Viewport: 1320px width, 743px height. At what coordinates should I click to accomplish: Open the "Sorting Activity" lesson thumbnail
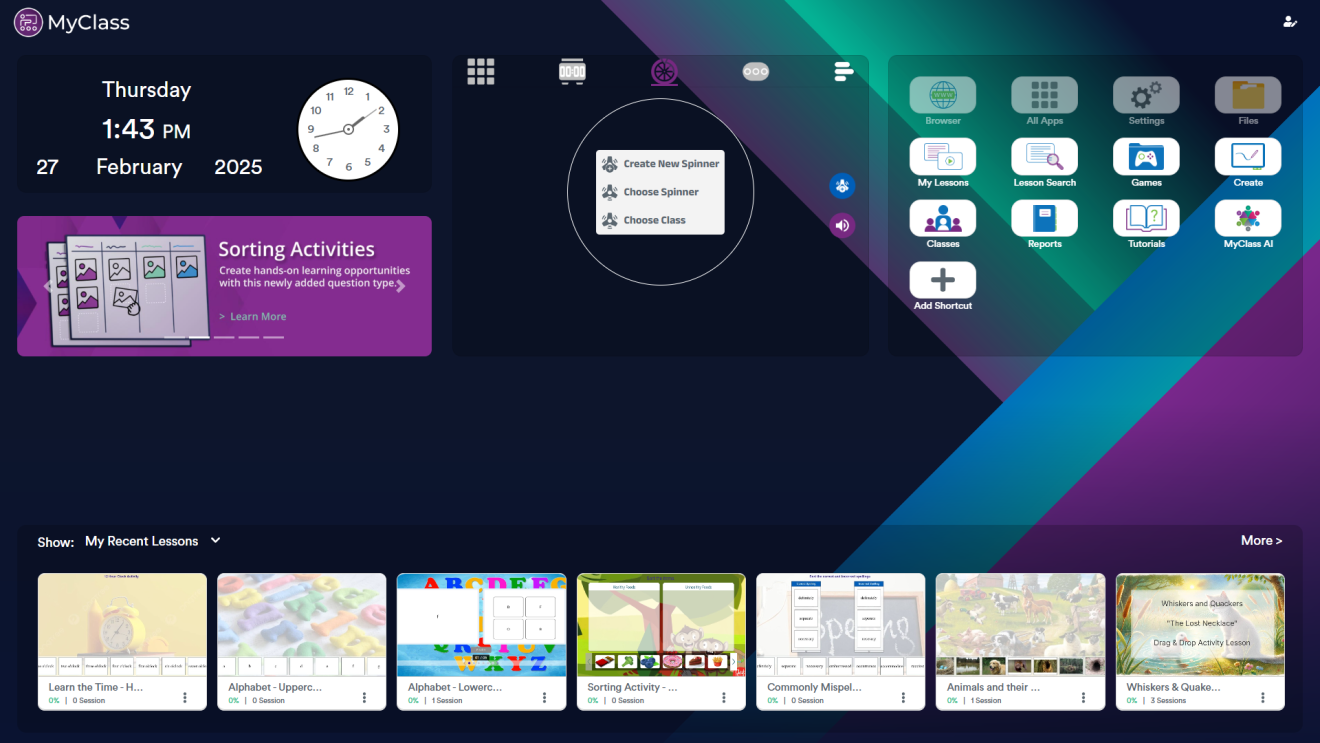click(660, 622)
